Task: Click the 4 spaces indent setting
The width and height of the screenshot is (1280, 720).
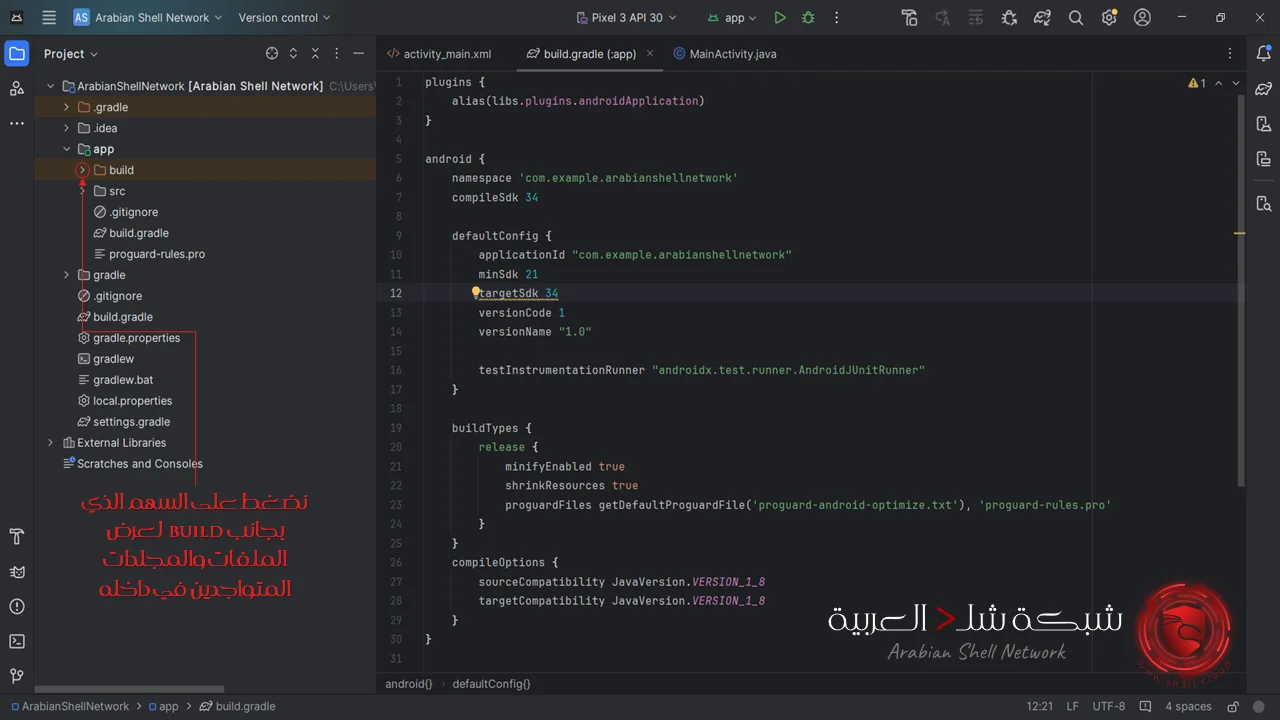Action: tap(1188, 706)
